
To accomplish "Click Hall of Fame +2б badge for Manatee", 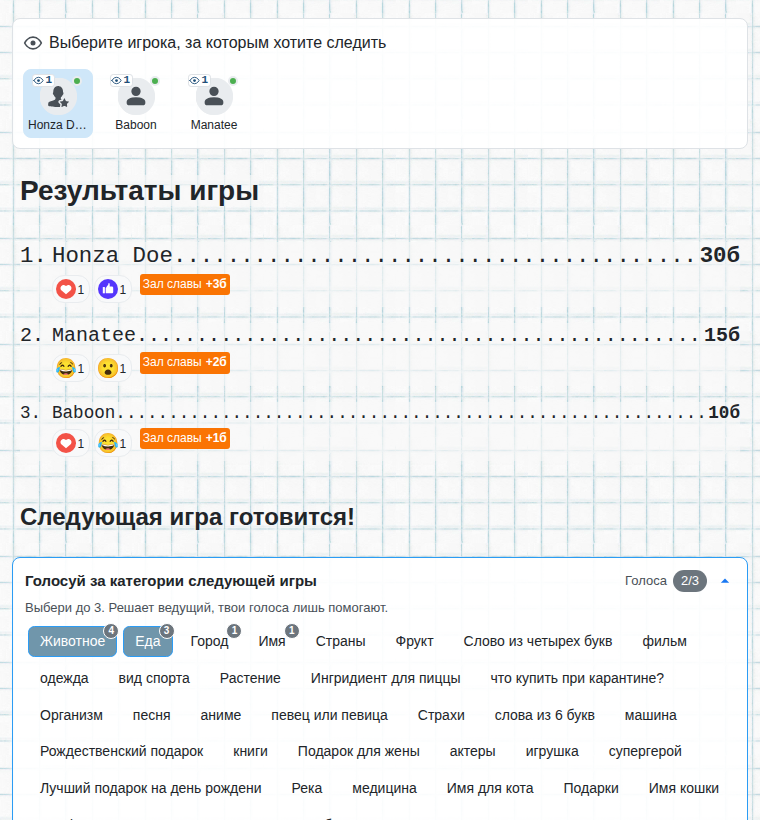I will click(x=185, y=362).
